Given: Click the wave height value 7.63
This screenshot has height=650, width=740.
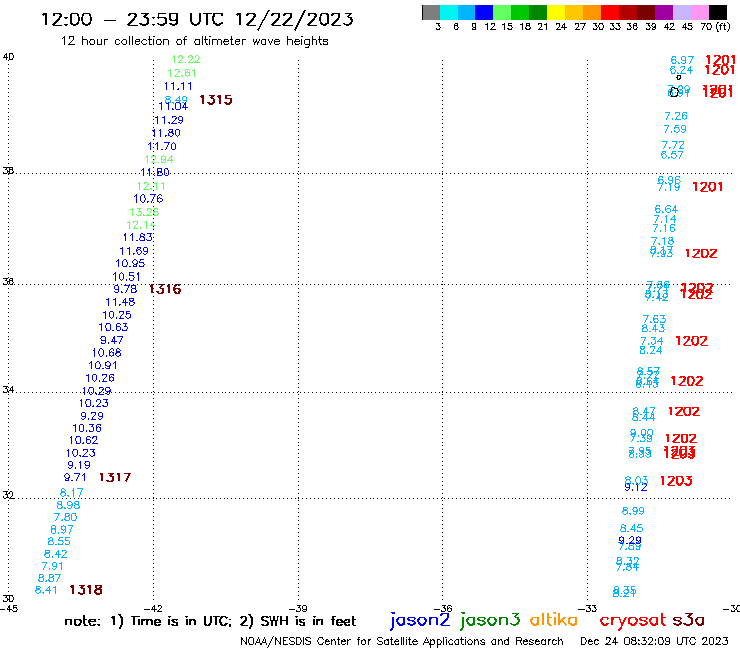Looking at the screenshot, I should [655, 320].
